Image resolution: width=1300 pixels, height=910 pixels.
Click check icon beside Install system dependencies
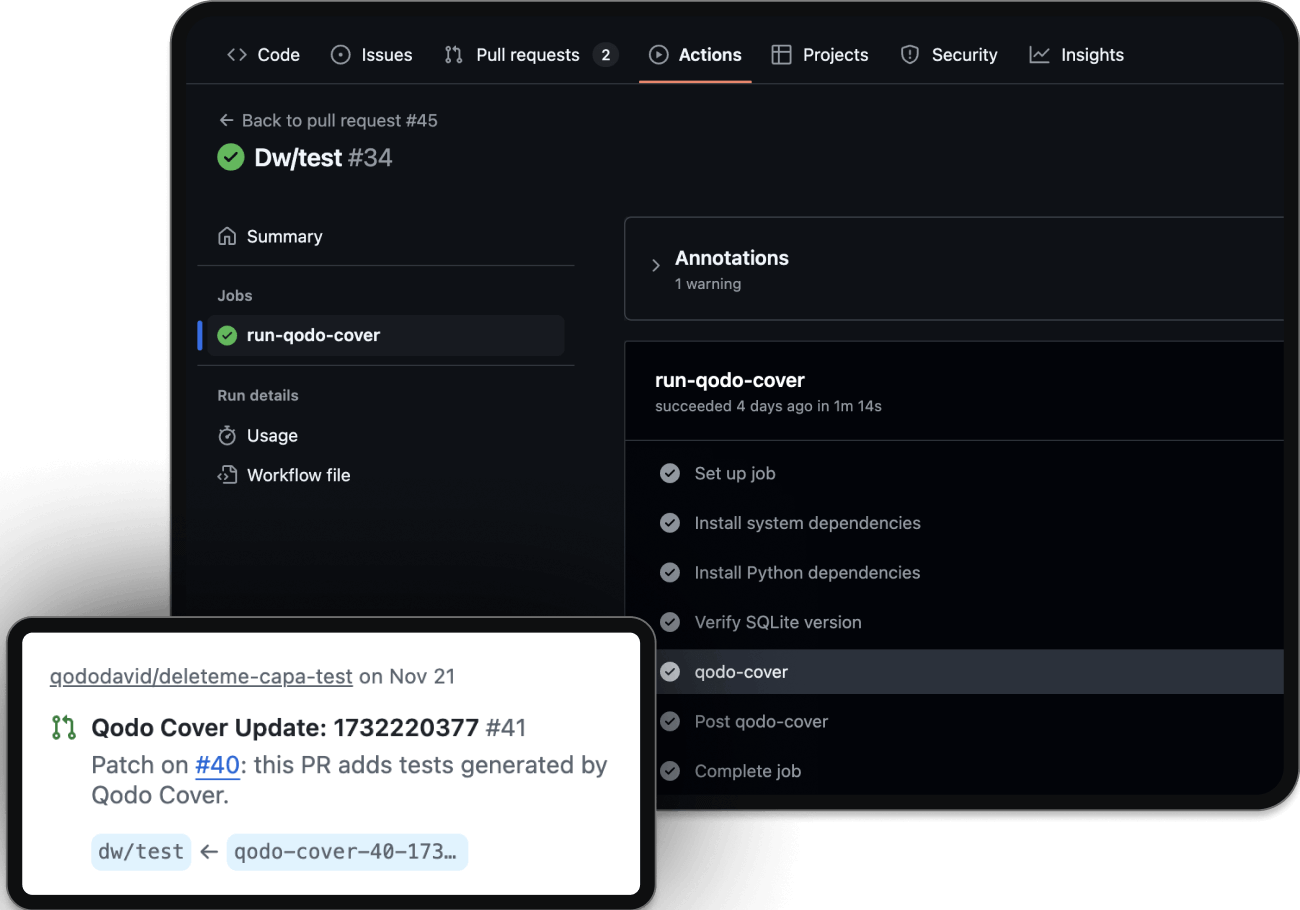(670, 523)
